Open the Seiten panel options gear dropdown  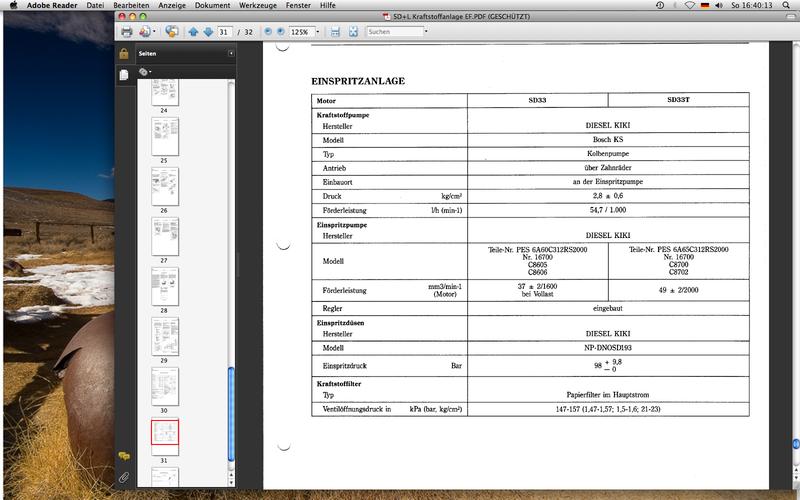click(145, 72)
